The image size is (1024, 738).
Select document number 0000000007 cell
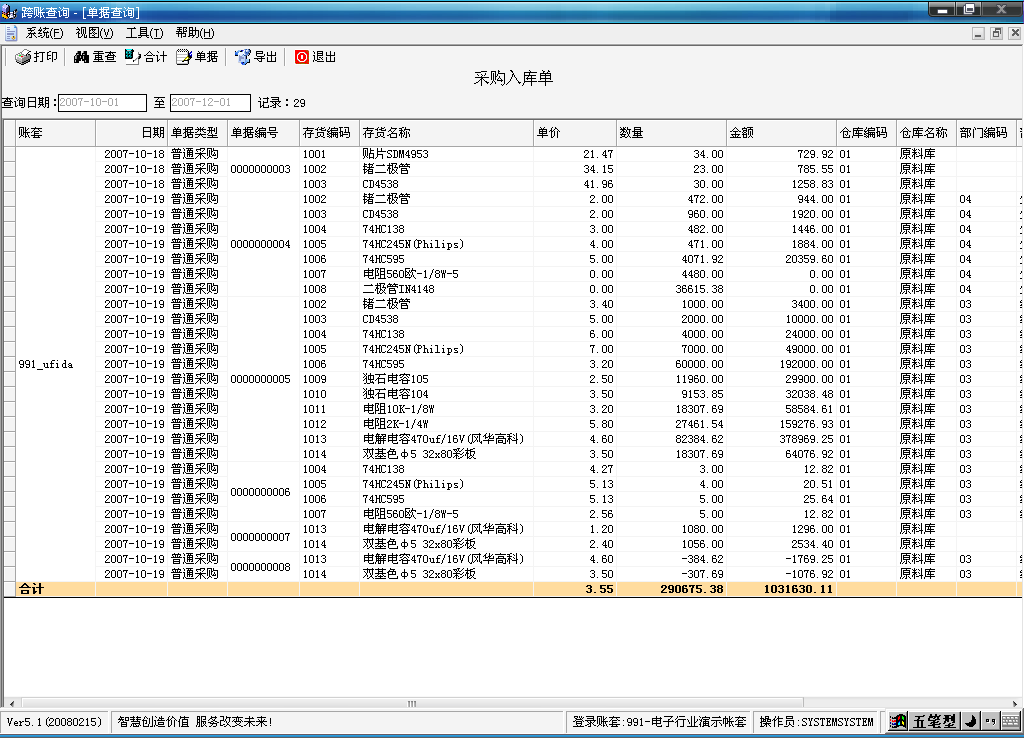point(263,537)
